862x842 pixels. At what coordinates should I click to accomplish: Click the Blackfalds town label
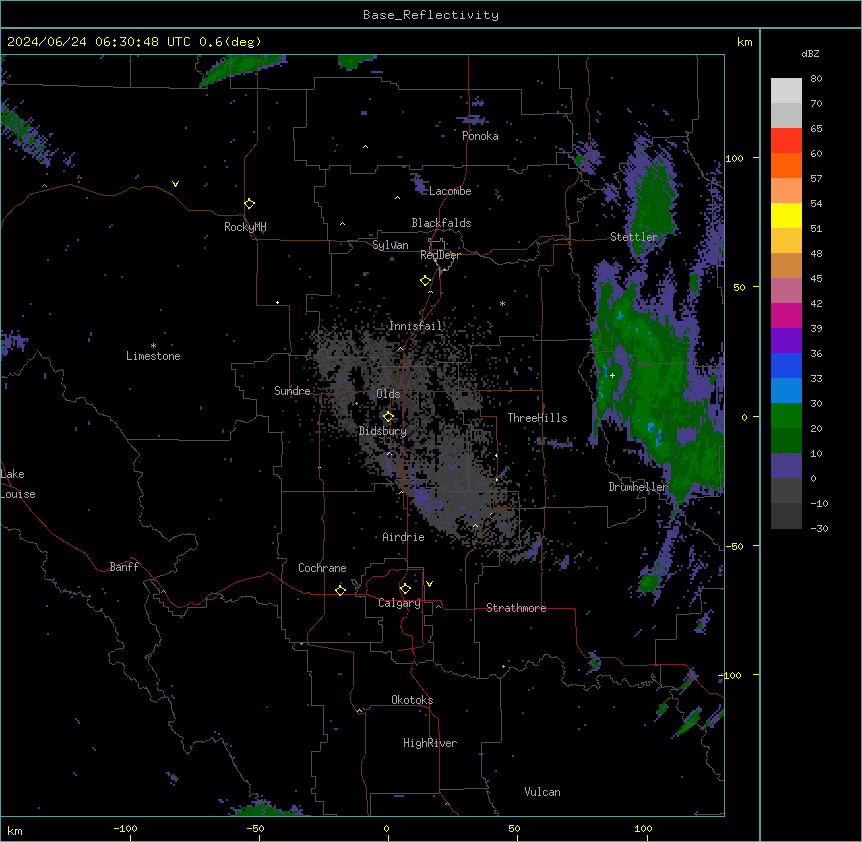pyautogui.click(x=441, y=223)
